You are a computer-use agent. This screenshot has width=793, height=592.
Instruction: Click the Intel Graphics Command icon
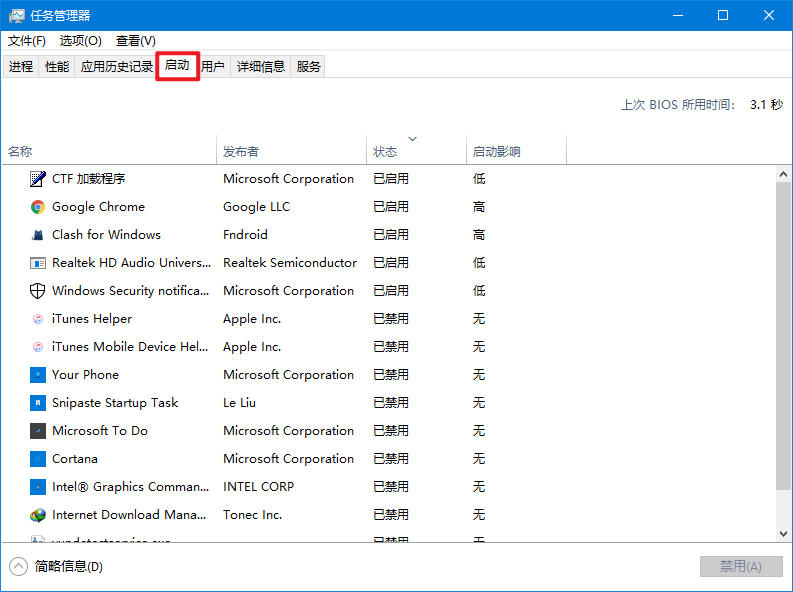(x=38, y=487)
